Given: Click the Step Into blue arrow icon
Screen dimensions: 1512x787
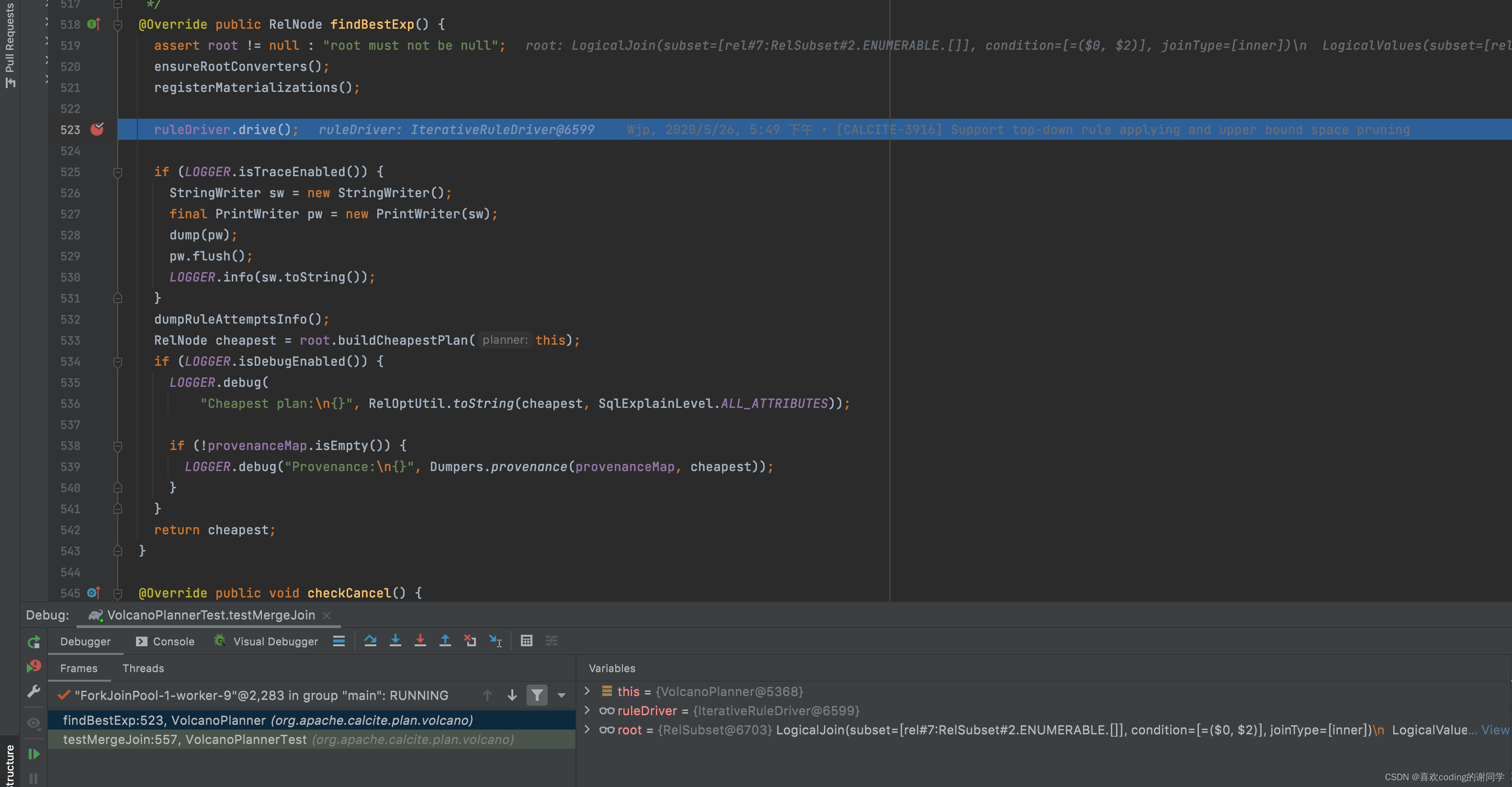Looking at the screenshot, I should (395, 641).
